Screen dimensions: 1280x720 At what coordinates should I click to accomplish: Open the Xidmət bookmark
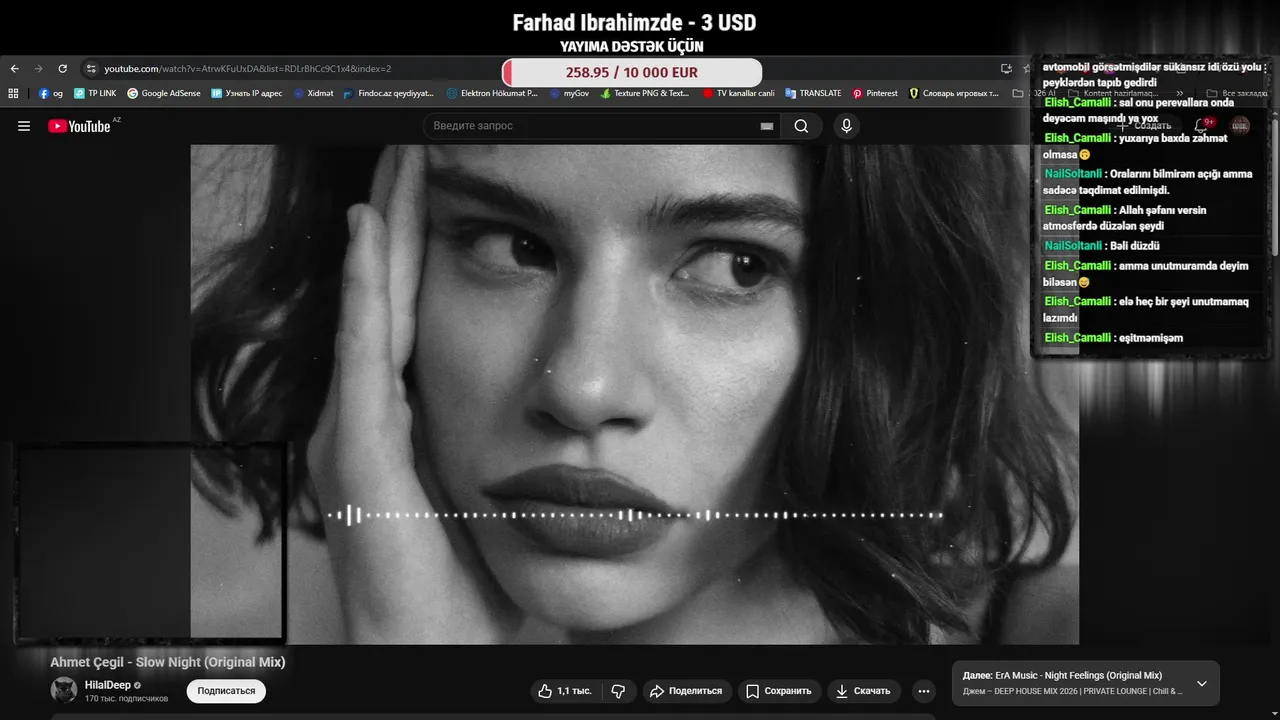314,93
